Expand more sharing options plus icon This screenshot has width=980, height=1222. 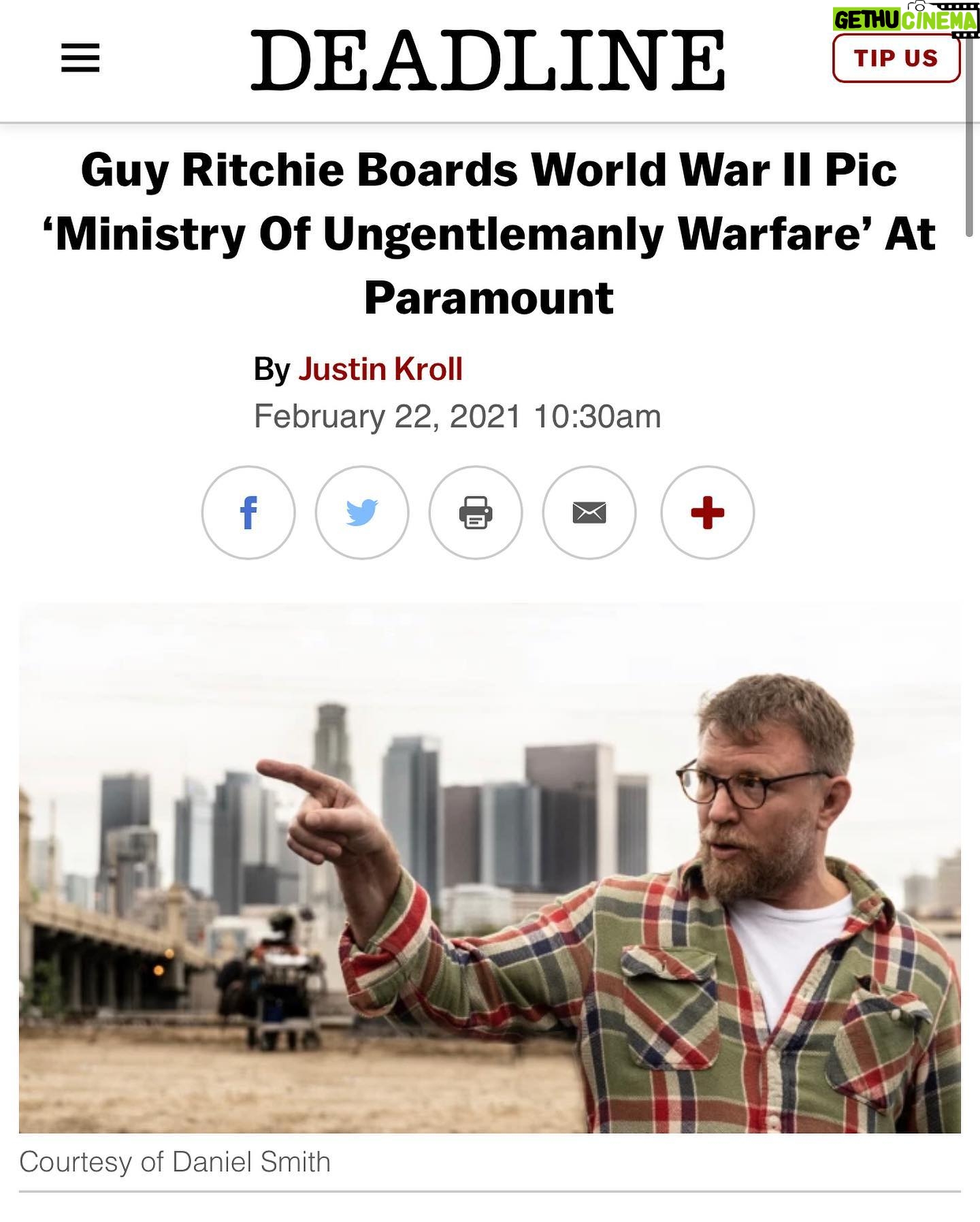tap(708, 513)
